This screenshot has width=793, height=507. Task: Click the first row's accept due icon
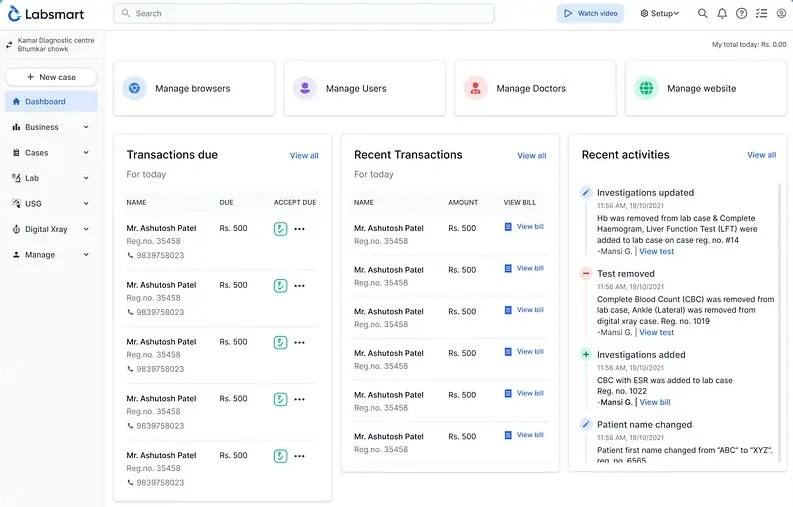pyautogui.click(x=280, y=229)
